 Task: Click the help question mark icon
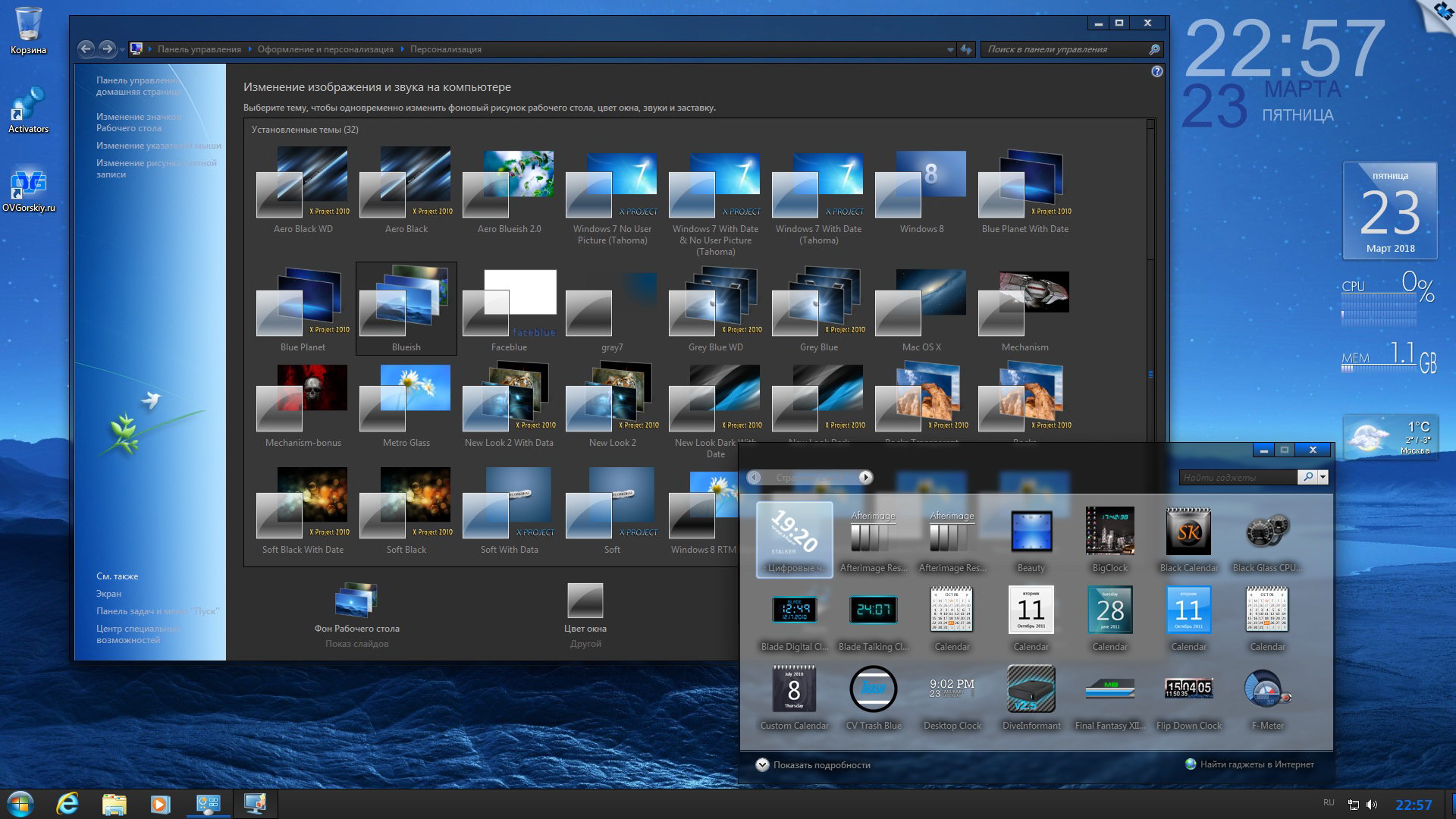(x=1156, y=71)
